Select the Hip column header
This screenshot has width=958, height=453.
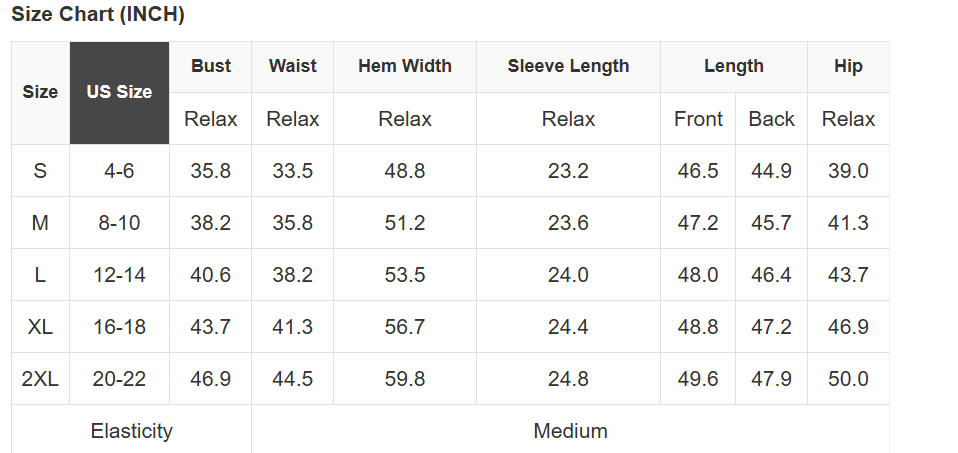coord(848,66)
